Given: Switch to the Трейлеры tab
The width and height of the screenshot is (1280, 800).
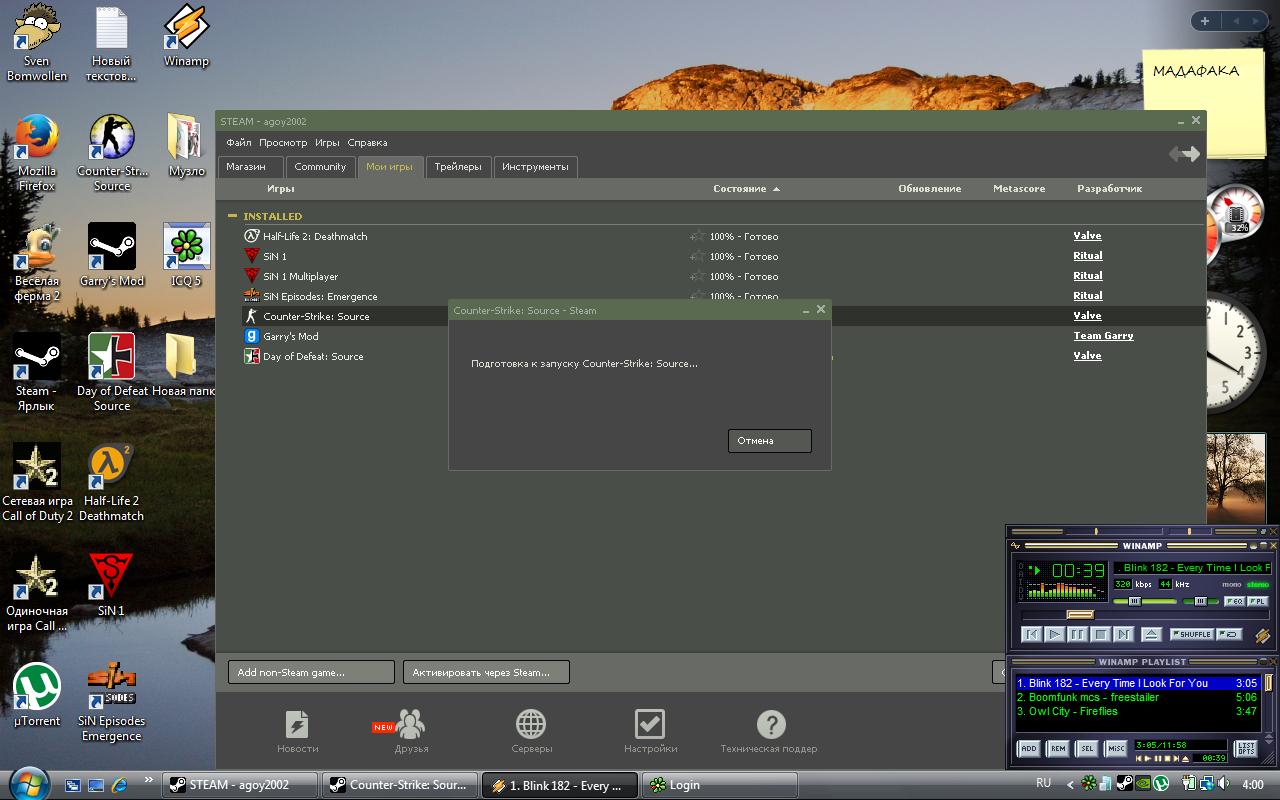Looking at the screenshot, I should tap(458, 167).
